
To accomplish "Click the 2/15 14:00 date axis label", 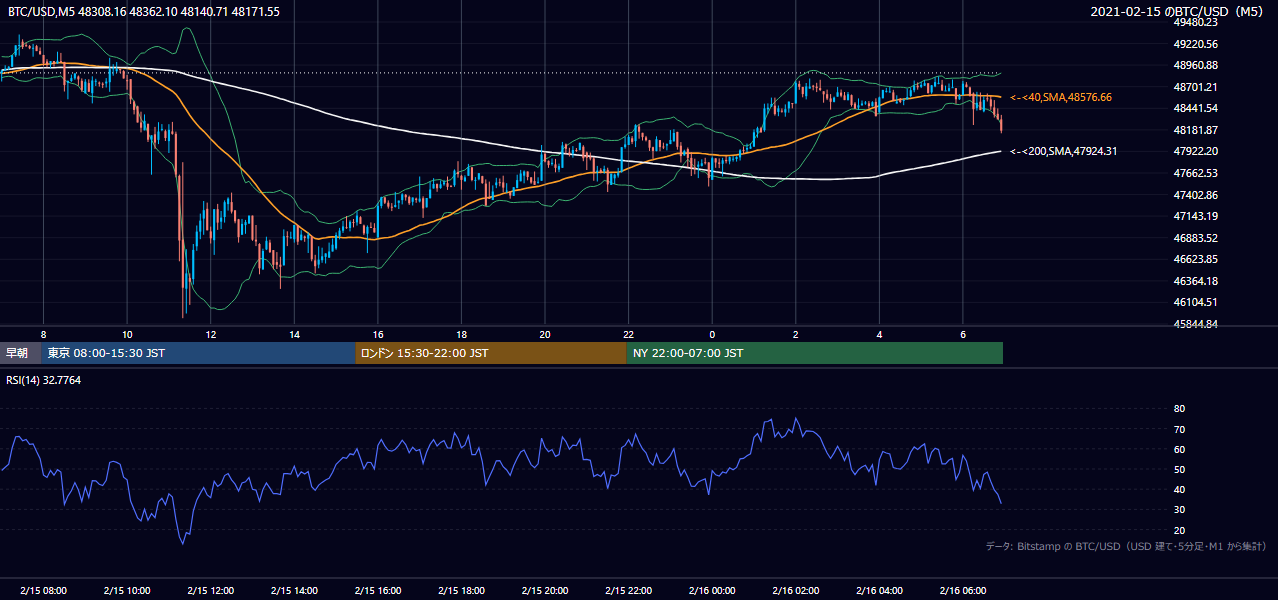I will 294,591.
